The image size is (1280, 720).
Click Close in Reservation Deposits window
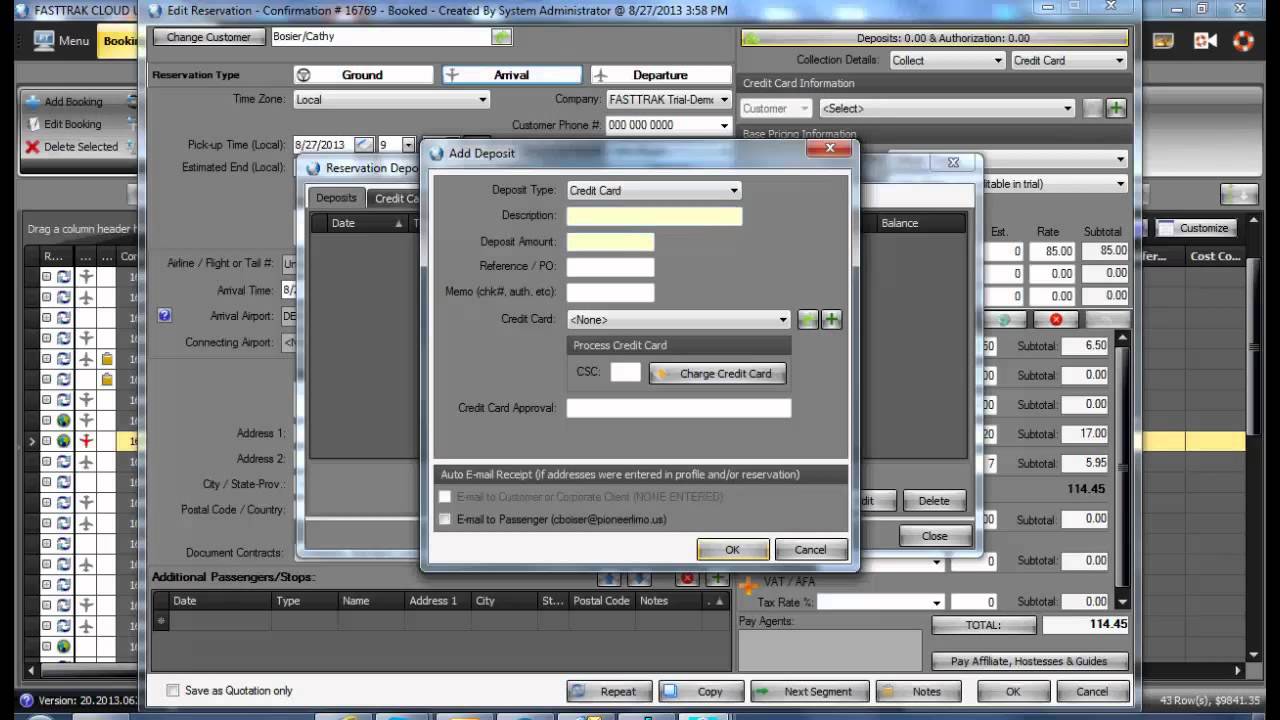tap(934, 536)
